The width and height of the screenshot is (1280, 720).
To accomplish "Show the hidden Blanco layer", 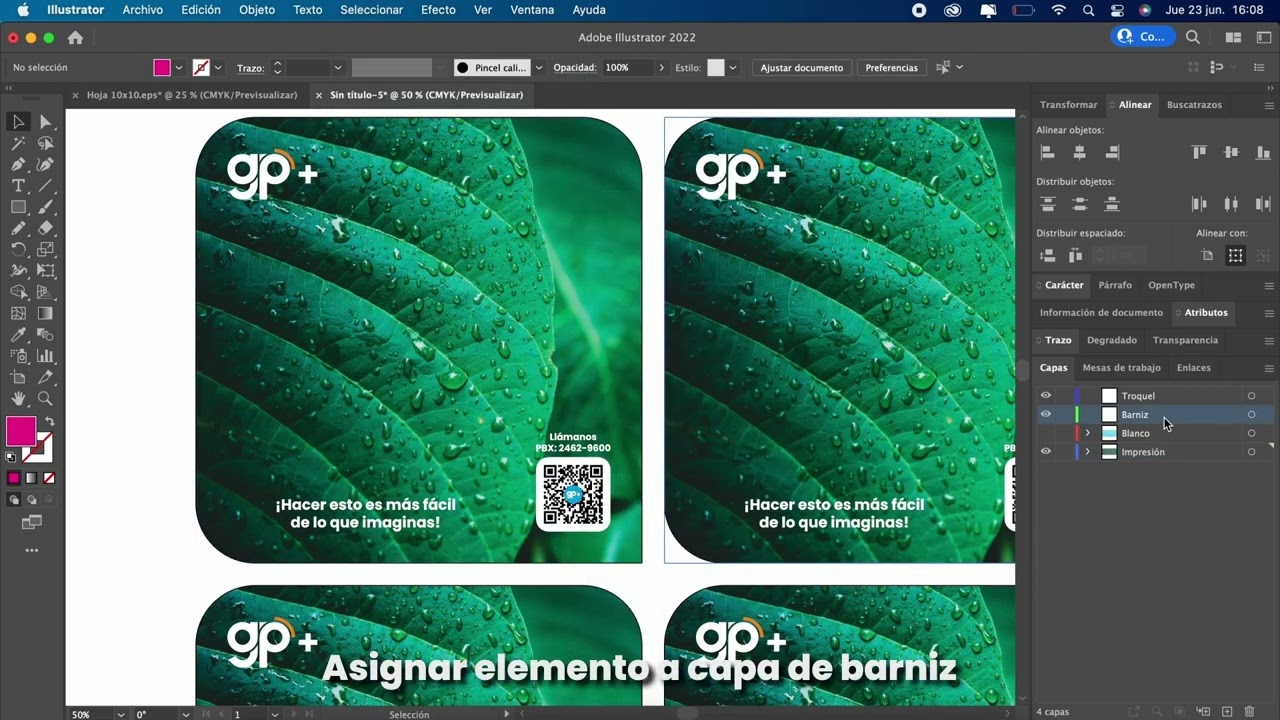I will (1046, 433).
